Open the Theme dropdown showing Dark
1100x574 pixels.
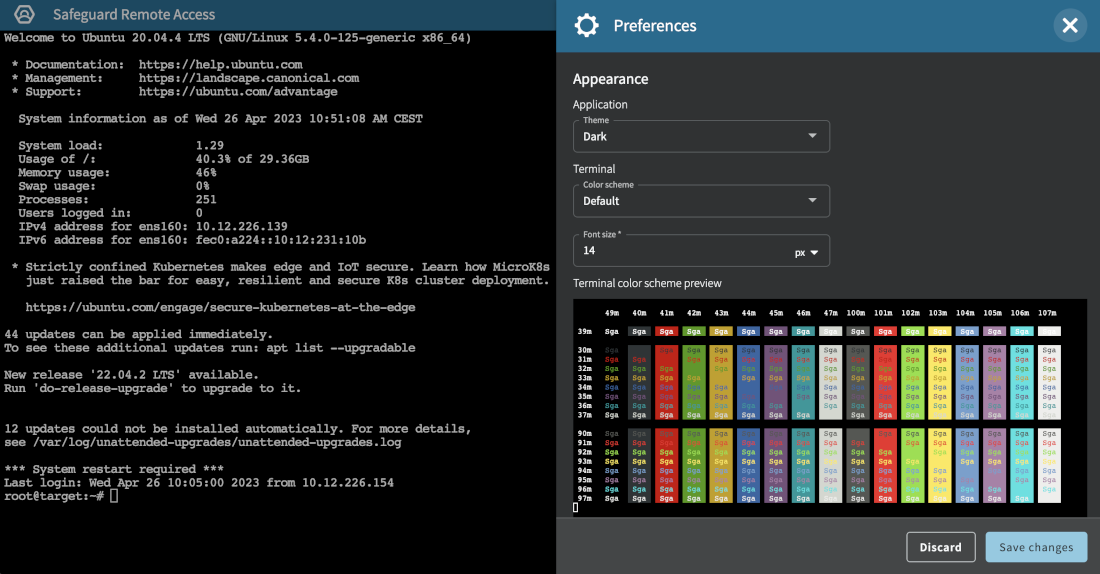point(701,136)
